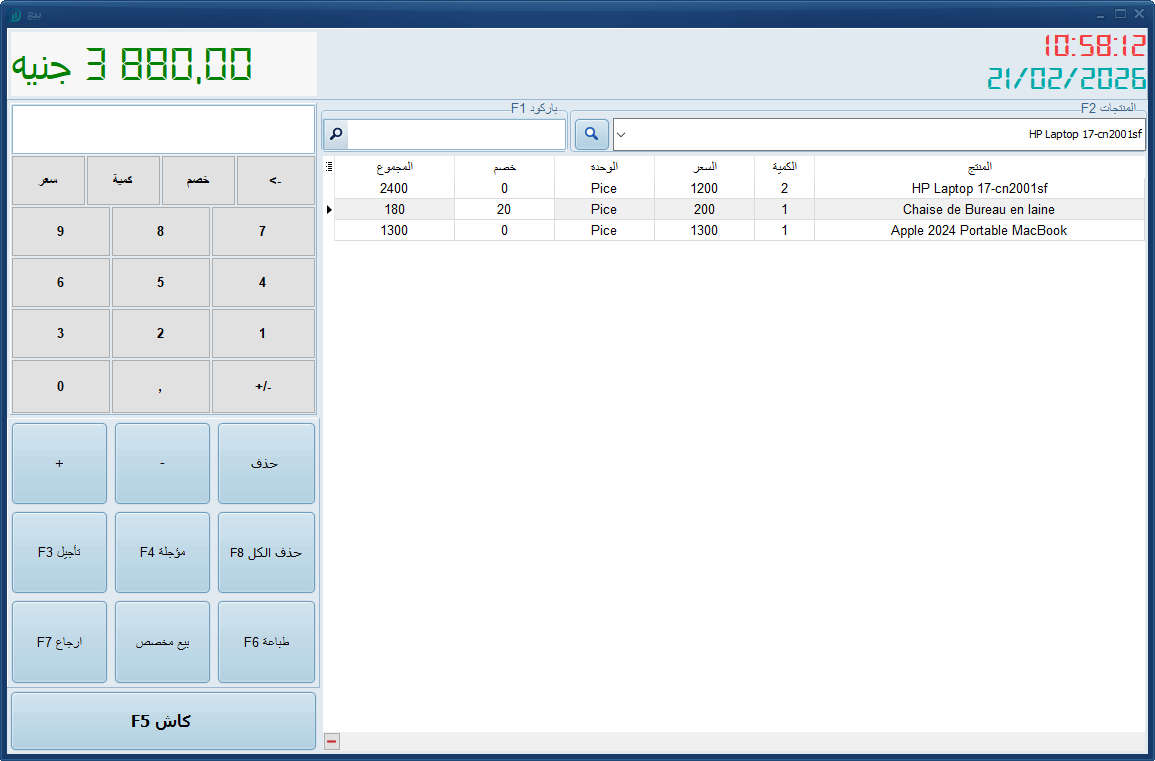Viewport: 1155px width, 761px height.
Task: Sort by the المجموع total column header
Action: [x=394, y=166]
